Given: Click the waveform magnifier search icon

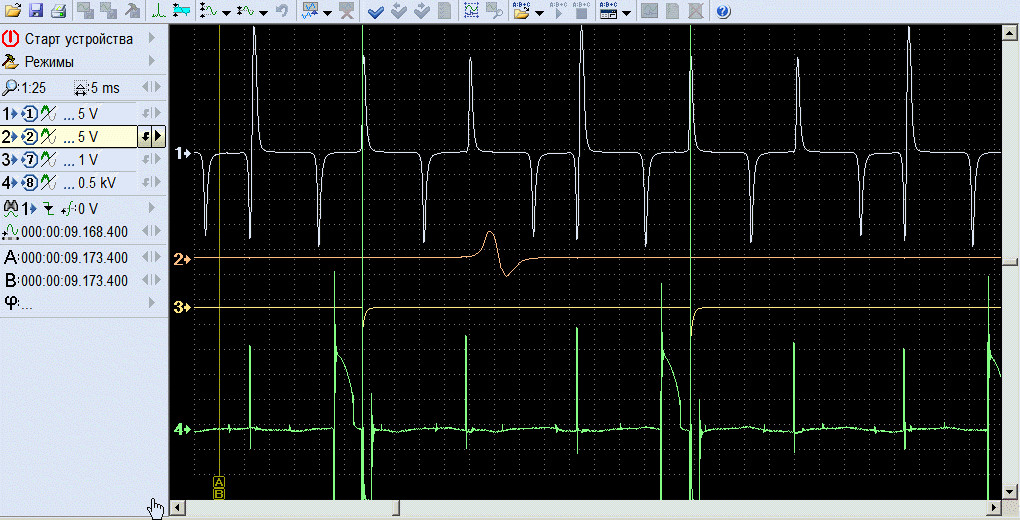Looking at the screenshot, I should pyautogui.click(x=495, y=10).
